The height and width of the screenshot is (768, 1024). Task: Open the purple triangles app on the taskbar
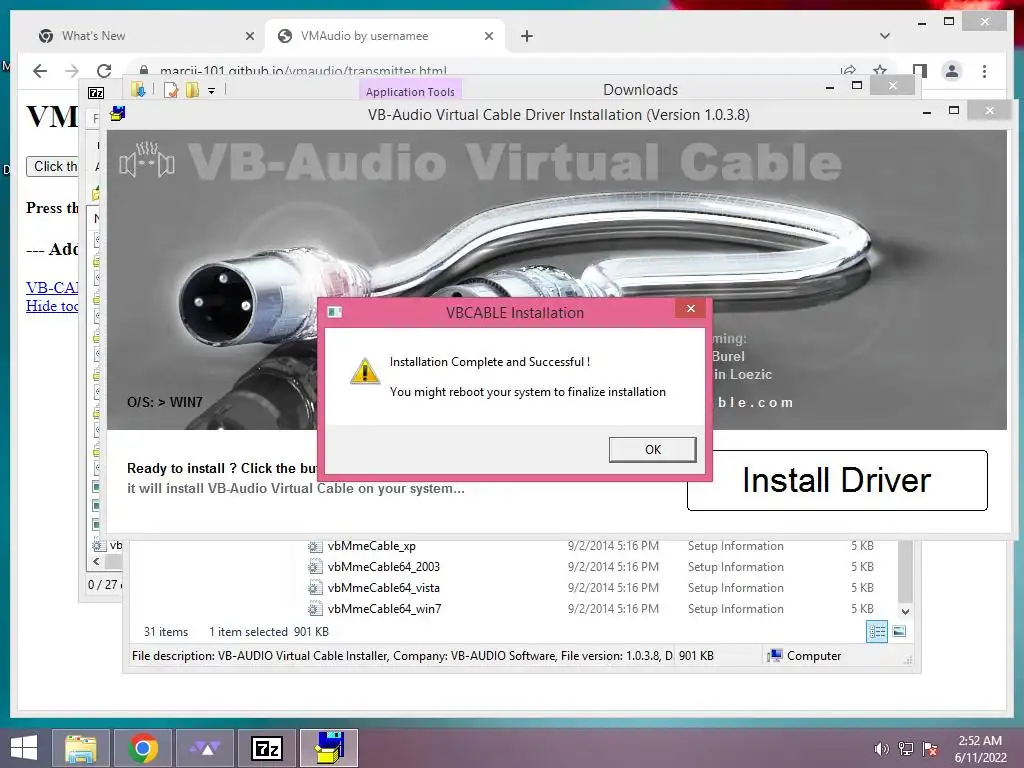tap(205, 748)
